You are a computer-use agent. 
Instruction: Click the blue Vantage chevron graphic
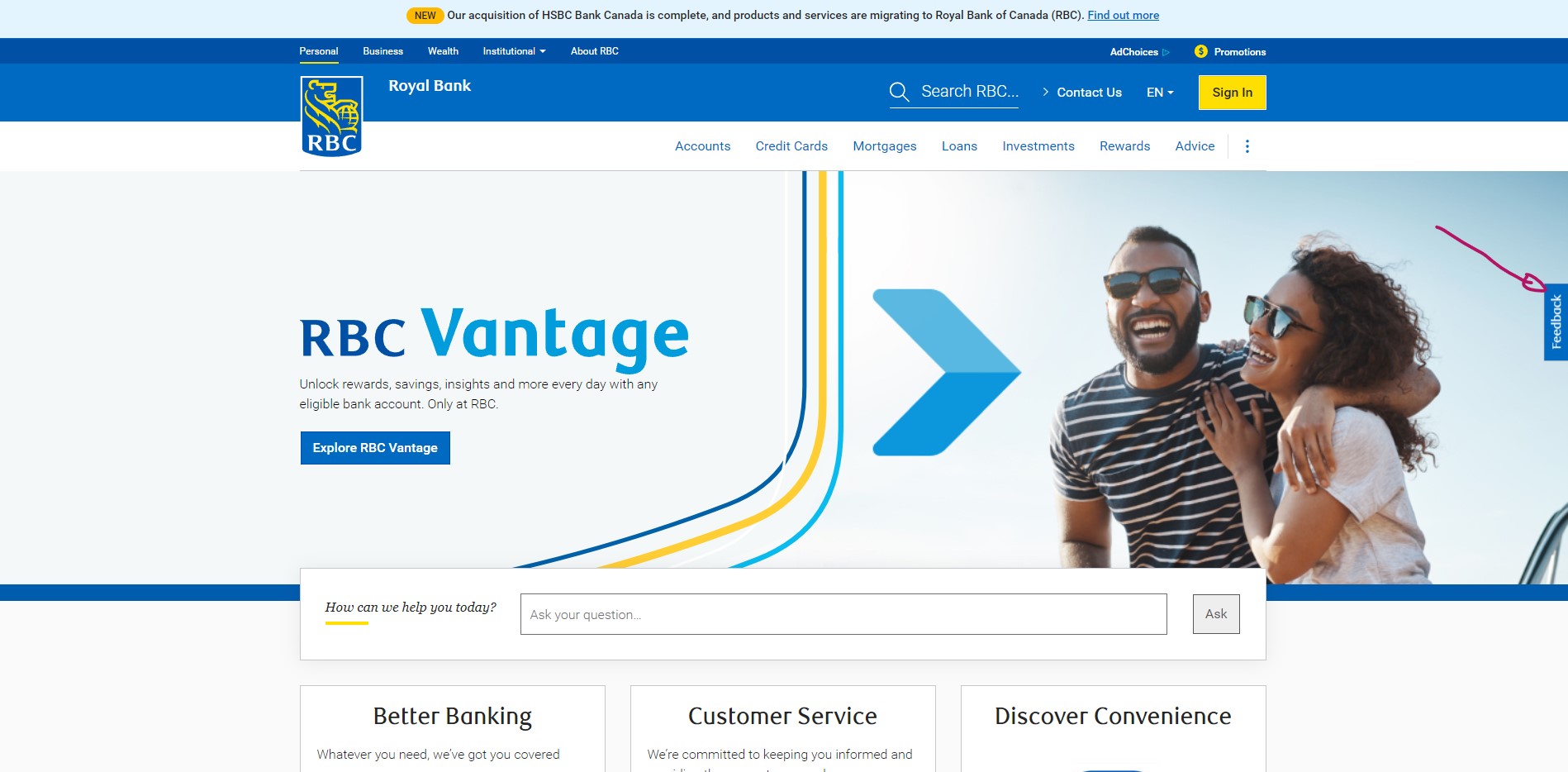pyautogui.click(x=947, y=372)
